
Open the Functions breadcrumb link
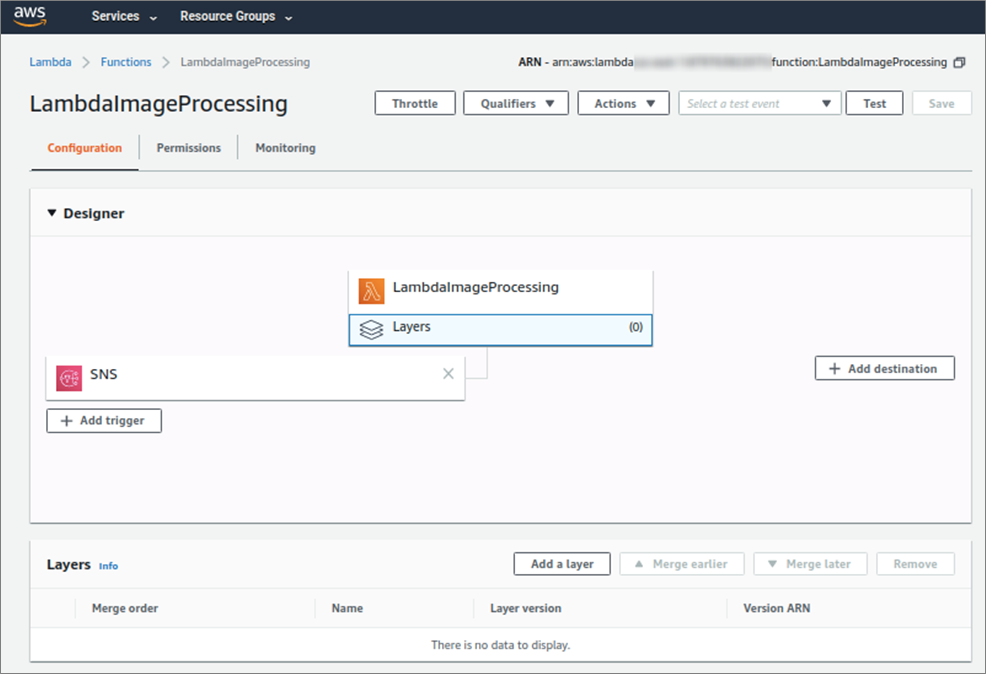tap(125, 61)
